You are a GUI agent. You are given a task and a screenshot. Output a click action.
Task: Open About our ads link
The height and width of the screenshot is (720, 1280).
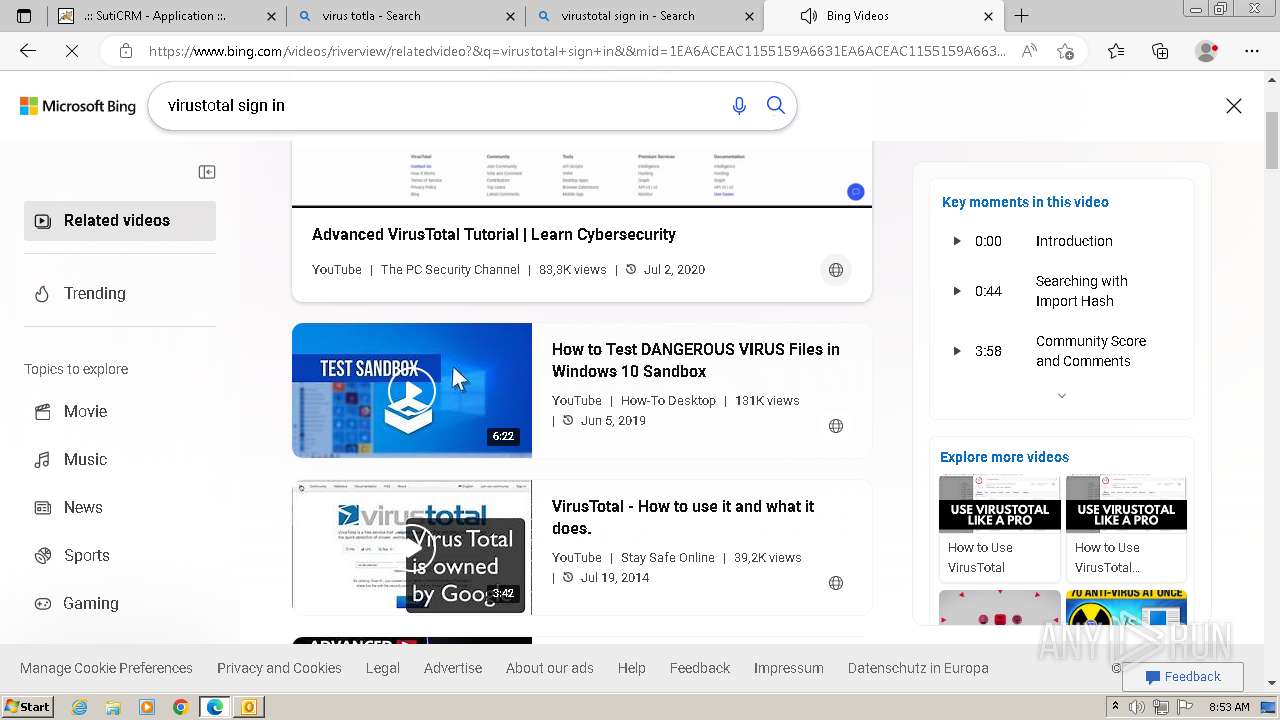click(x=550, y=668)
